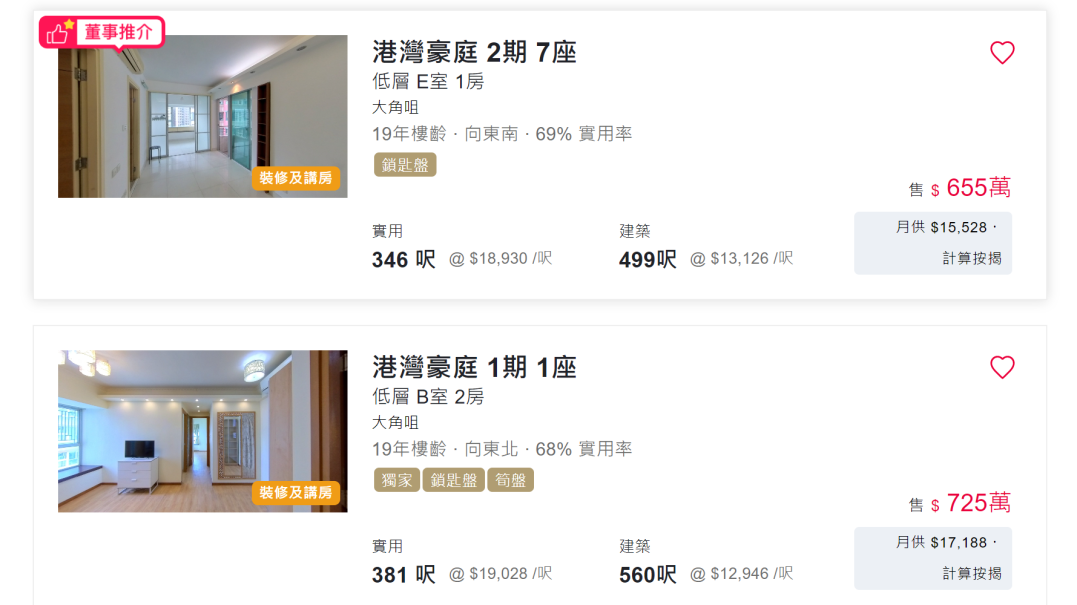
Task: Select the 鎖匙盤 tag on first listing
Action: tap(405, 165)
